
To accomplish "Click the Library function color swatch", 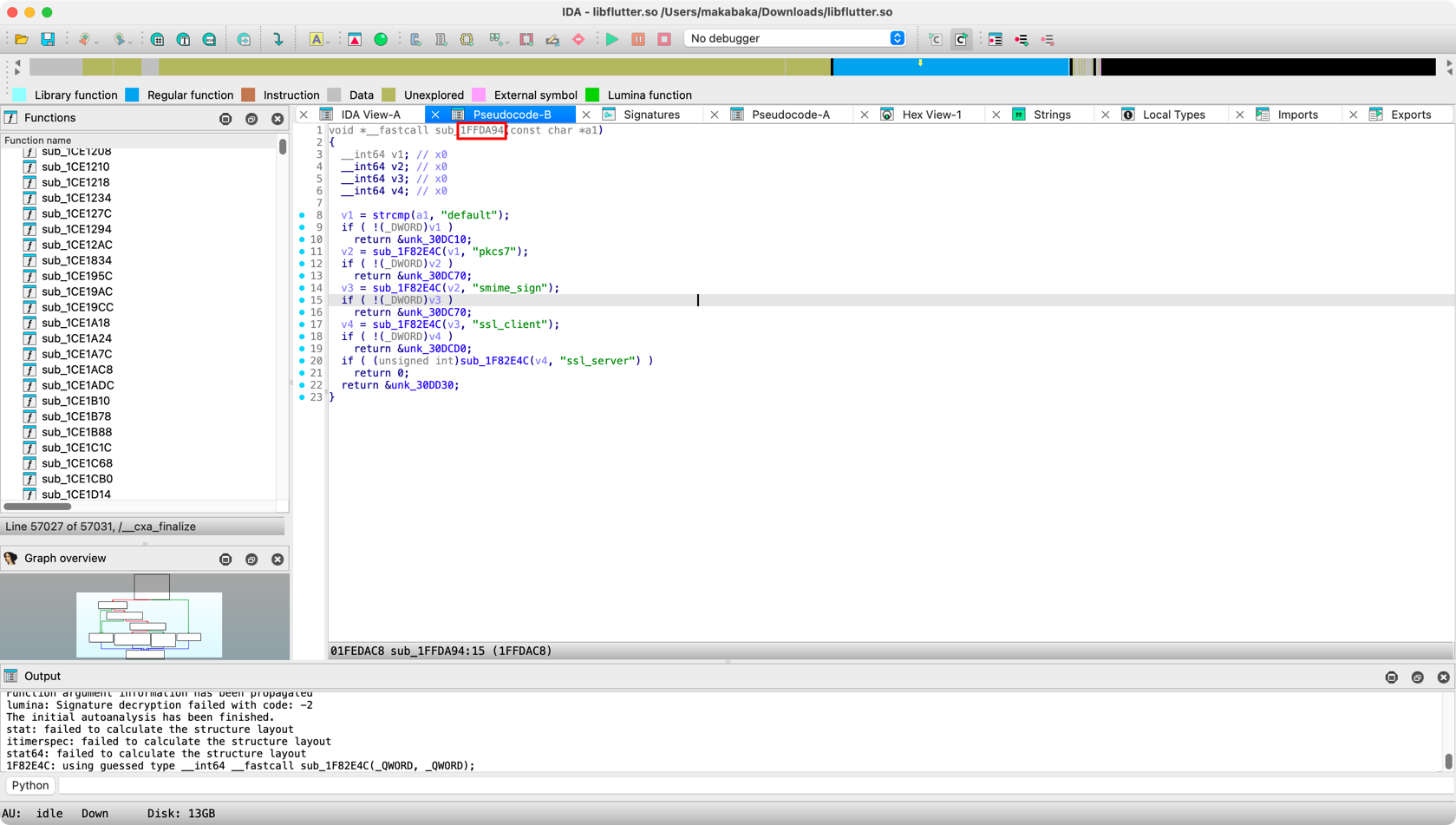I will (19, 95).
